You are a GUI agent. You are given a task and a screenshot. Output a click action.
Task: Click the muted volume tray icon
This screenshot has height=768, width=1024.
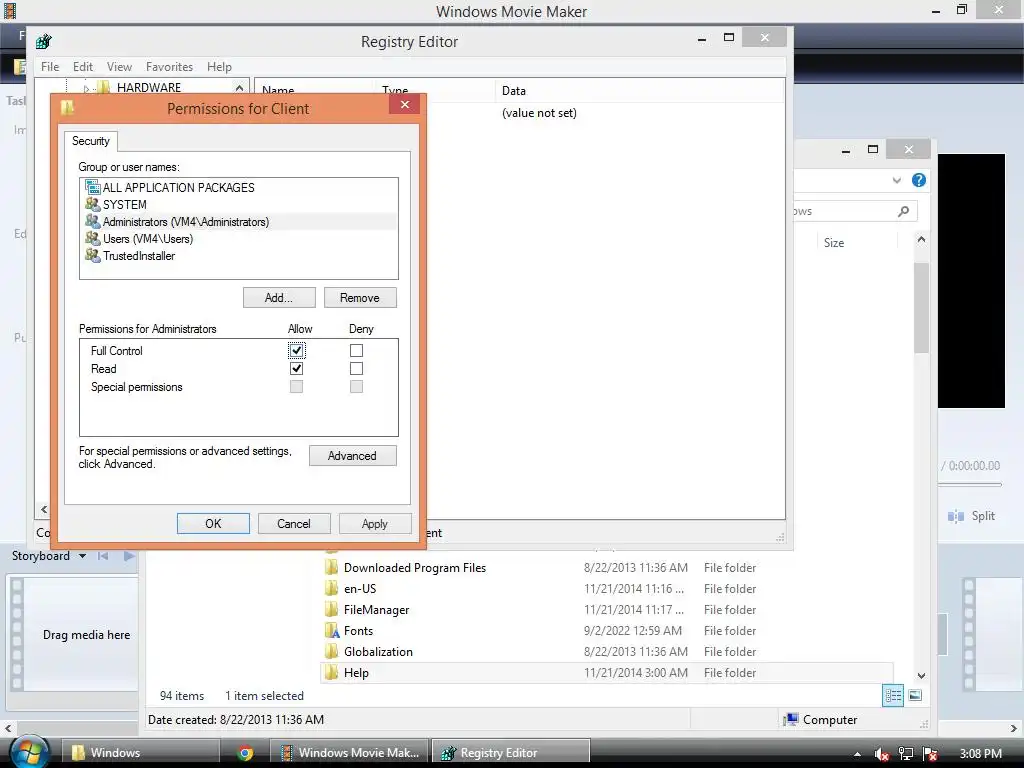(x=881, y=754)
